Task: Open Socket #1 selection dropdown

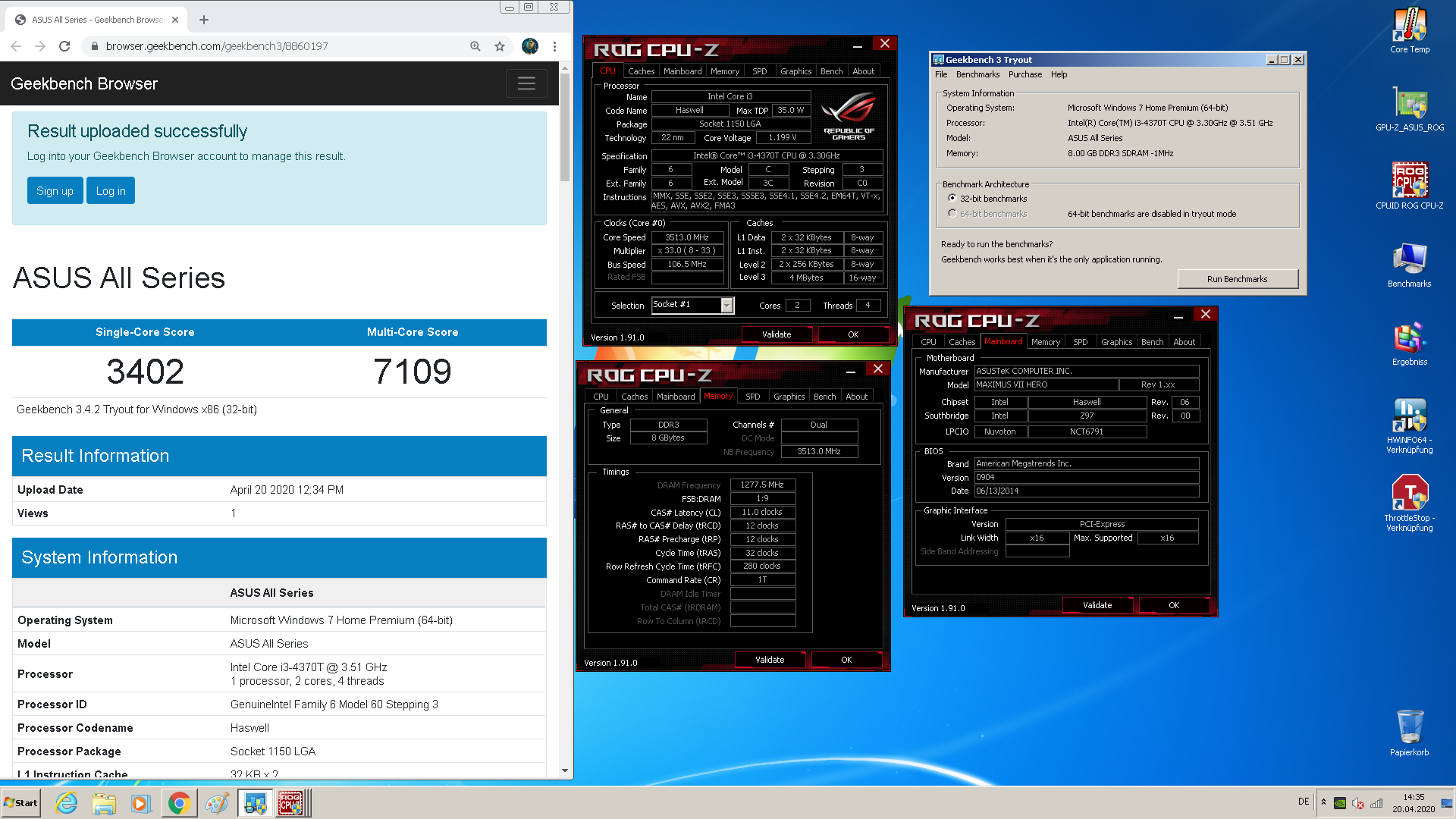Action: coord(727,305)
